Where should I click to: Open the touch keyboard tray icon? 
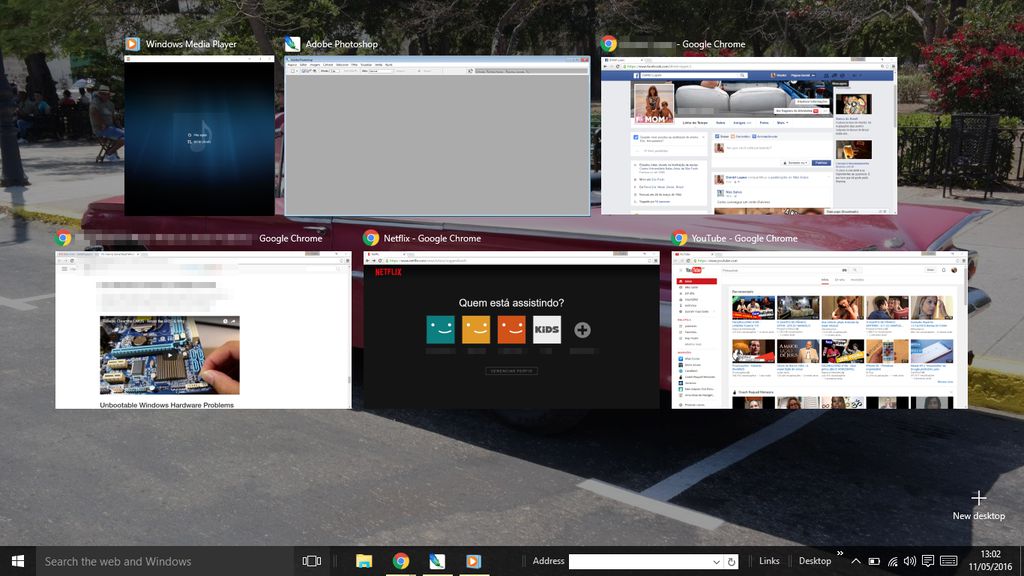pos(949,561)
